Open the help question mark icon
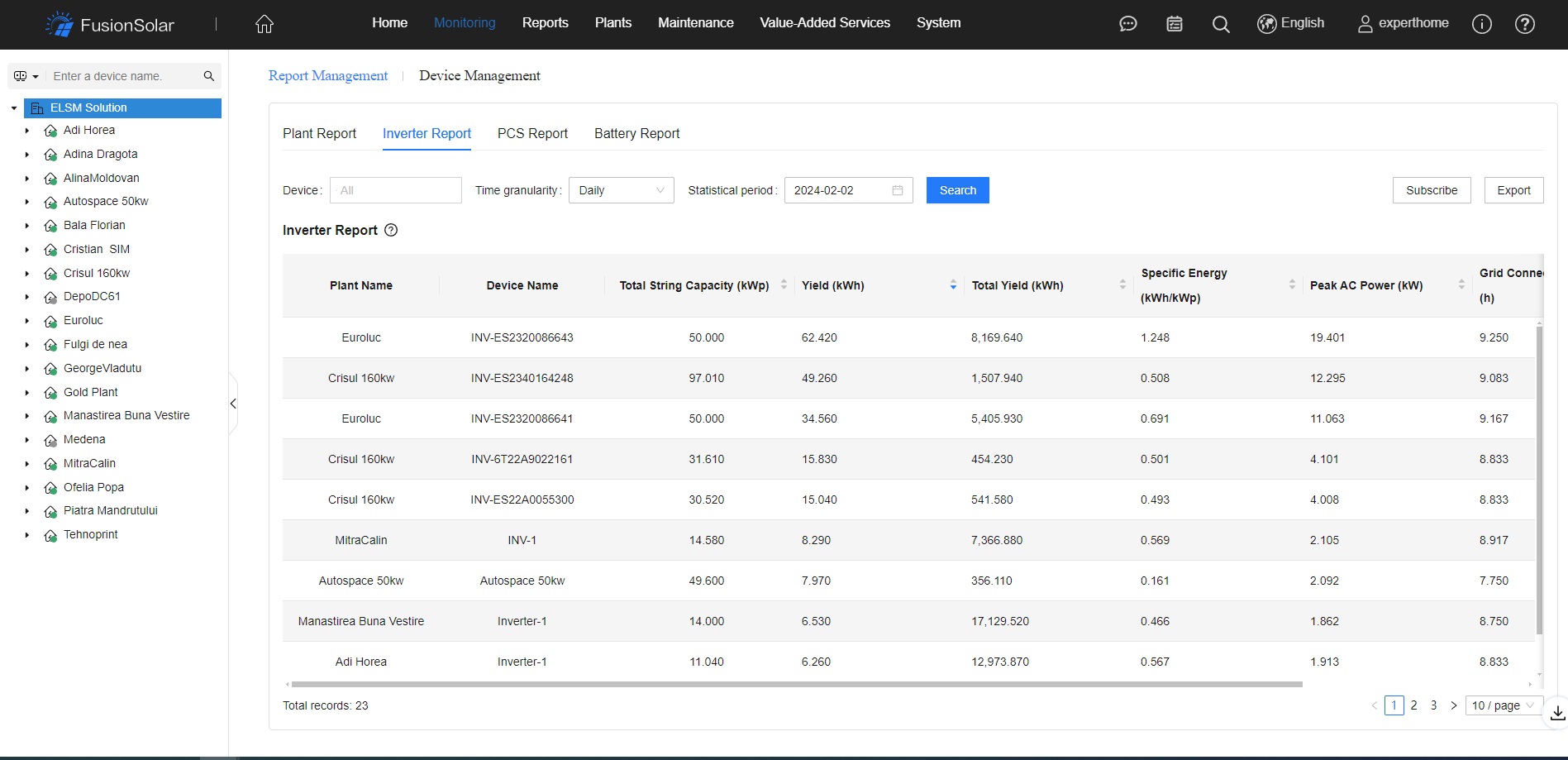Image resolution: width=1568 pixels, height=760 pixels. click(x=1524, y=24)
